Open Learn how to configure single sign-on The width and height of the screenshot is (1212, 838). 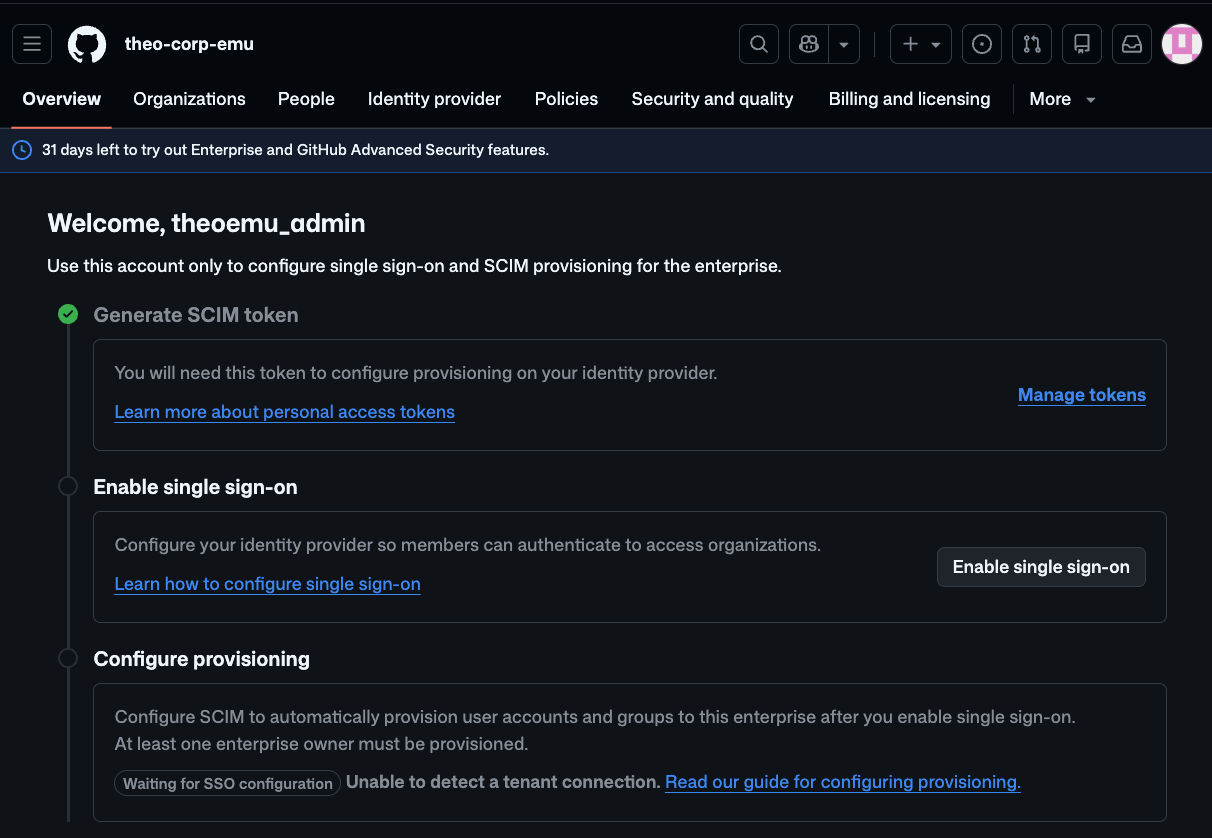pos(268,584)
